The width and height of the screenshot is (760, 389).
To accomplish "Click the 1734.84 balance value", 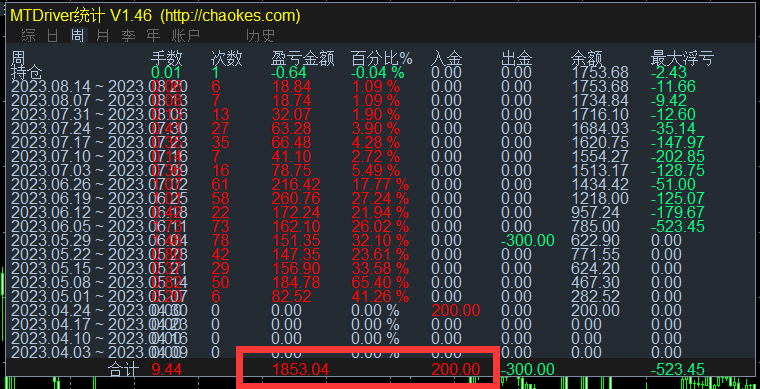I will 600,101.
